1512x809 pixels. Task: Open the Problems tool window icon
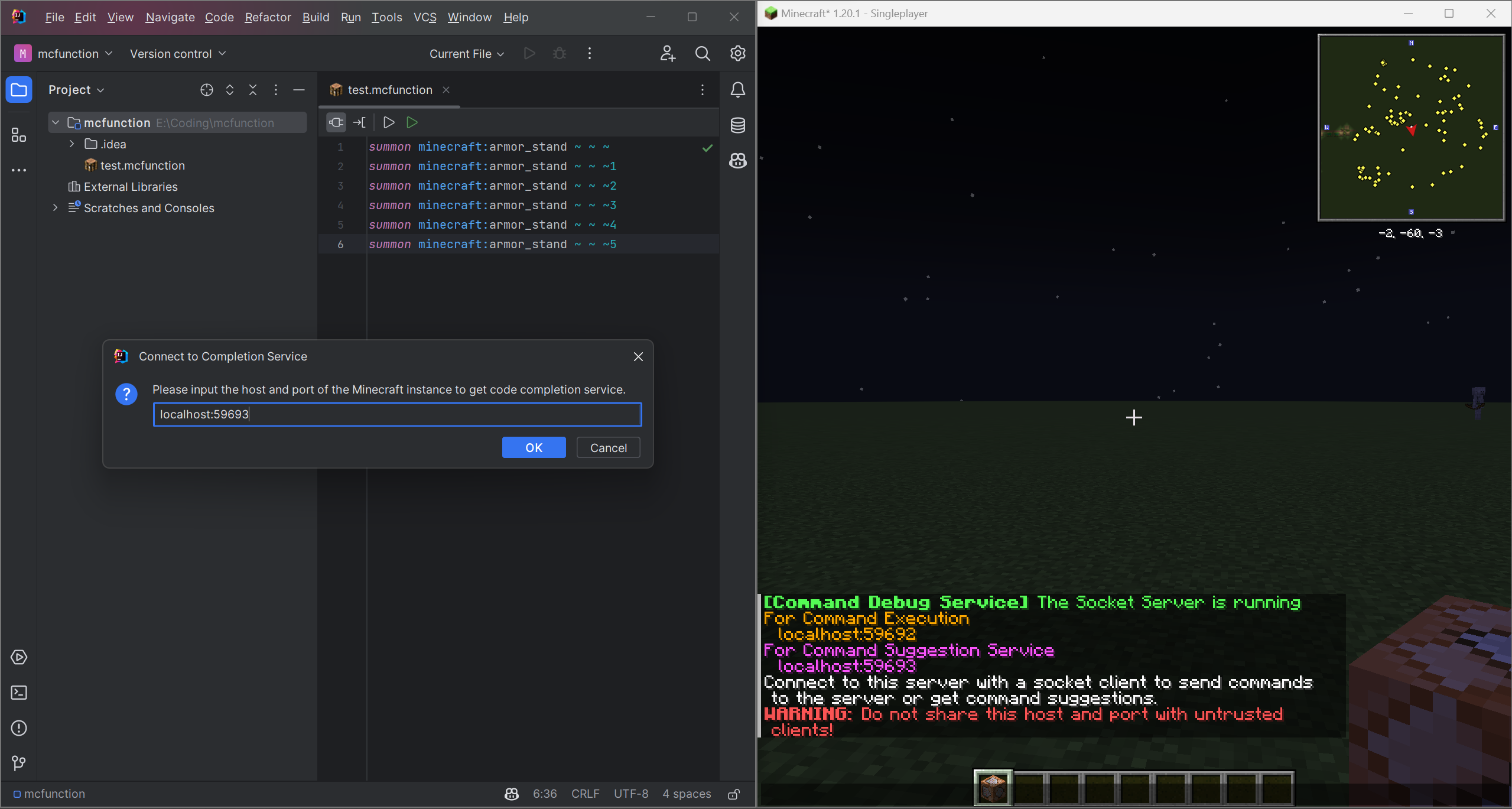(19, 728)
